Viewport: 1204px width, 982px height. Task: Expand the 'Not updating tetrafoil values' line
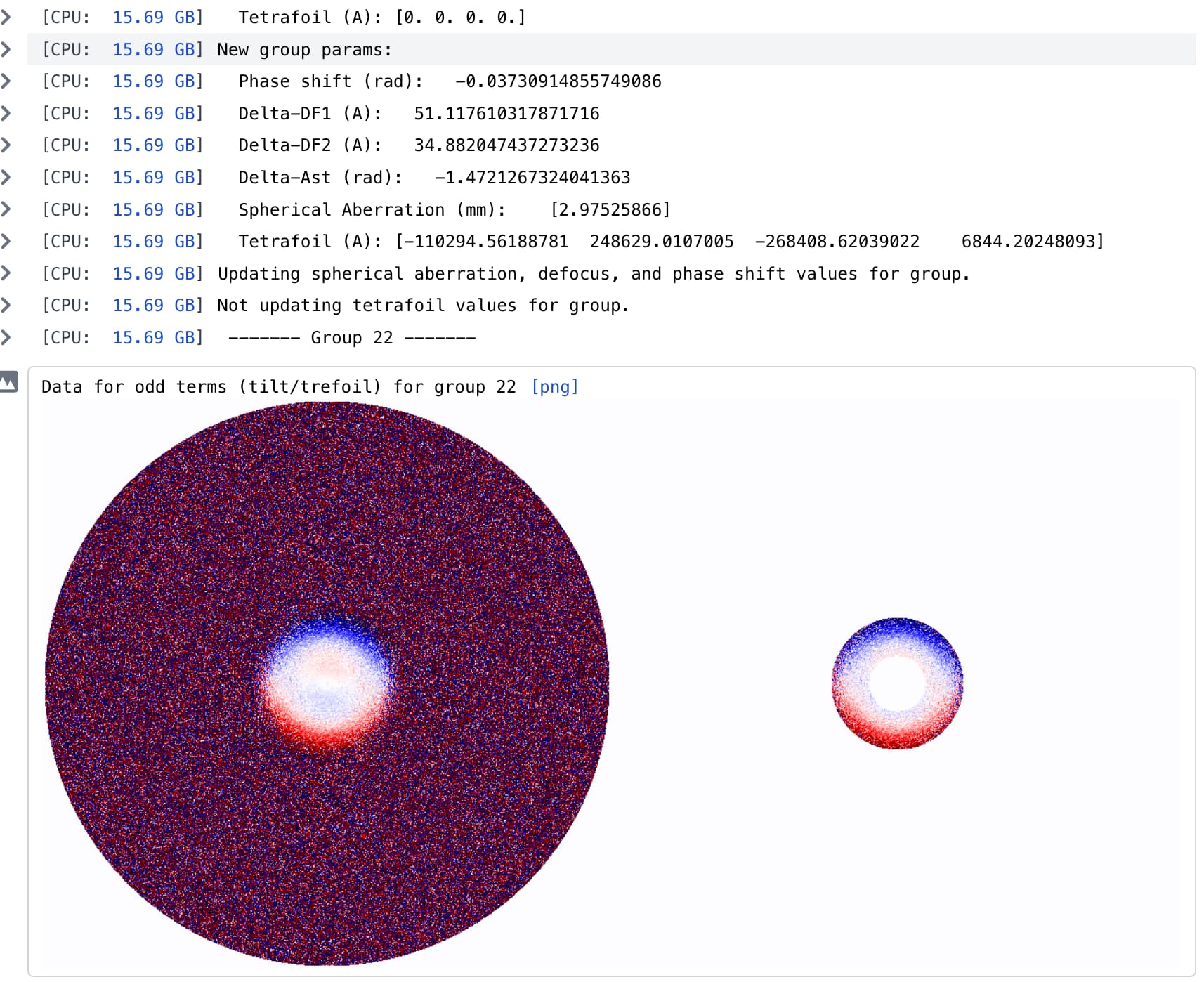(x=6, y=305)
